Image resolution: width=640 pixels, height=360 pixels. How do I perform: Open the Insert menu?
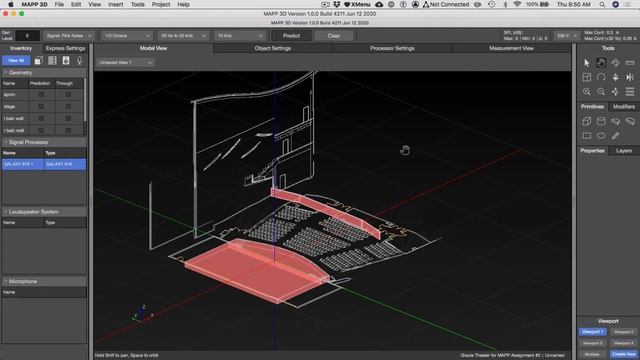pyautogui.click(x=116, y=4)
